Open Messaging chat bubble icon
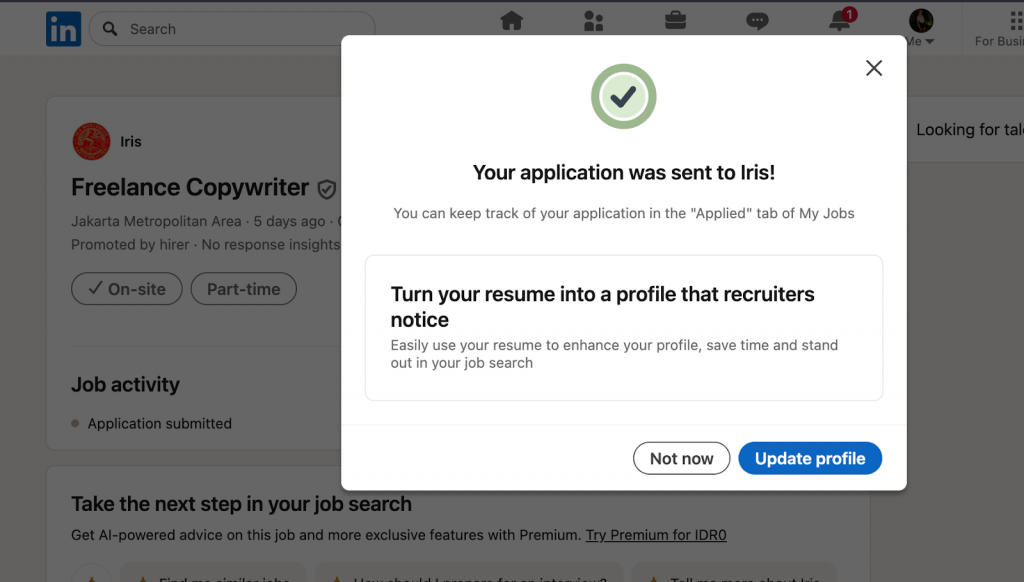Screen dimensions: 1024x582 click(x=757, y=21)
